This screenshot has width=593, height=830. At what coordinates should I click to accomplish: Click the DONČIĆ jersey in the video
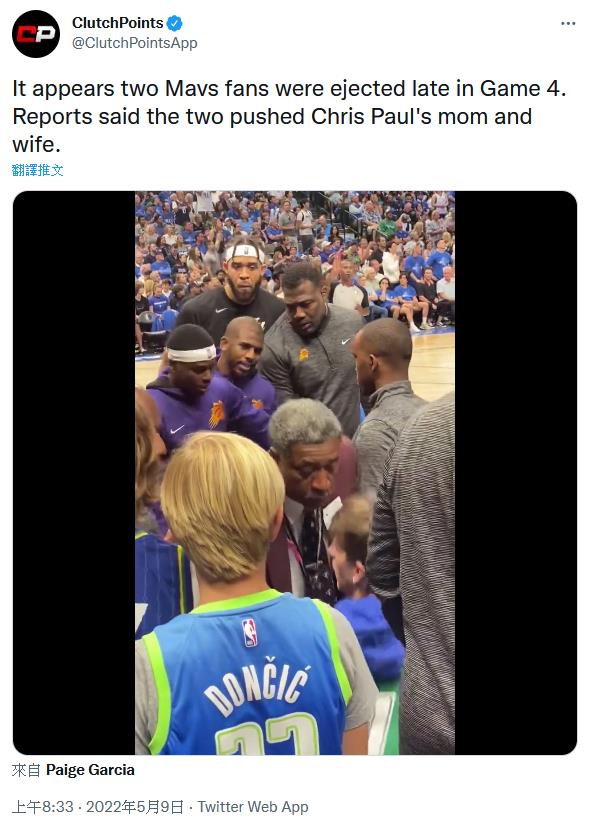(254, 678)
